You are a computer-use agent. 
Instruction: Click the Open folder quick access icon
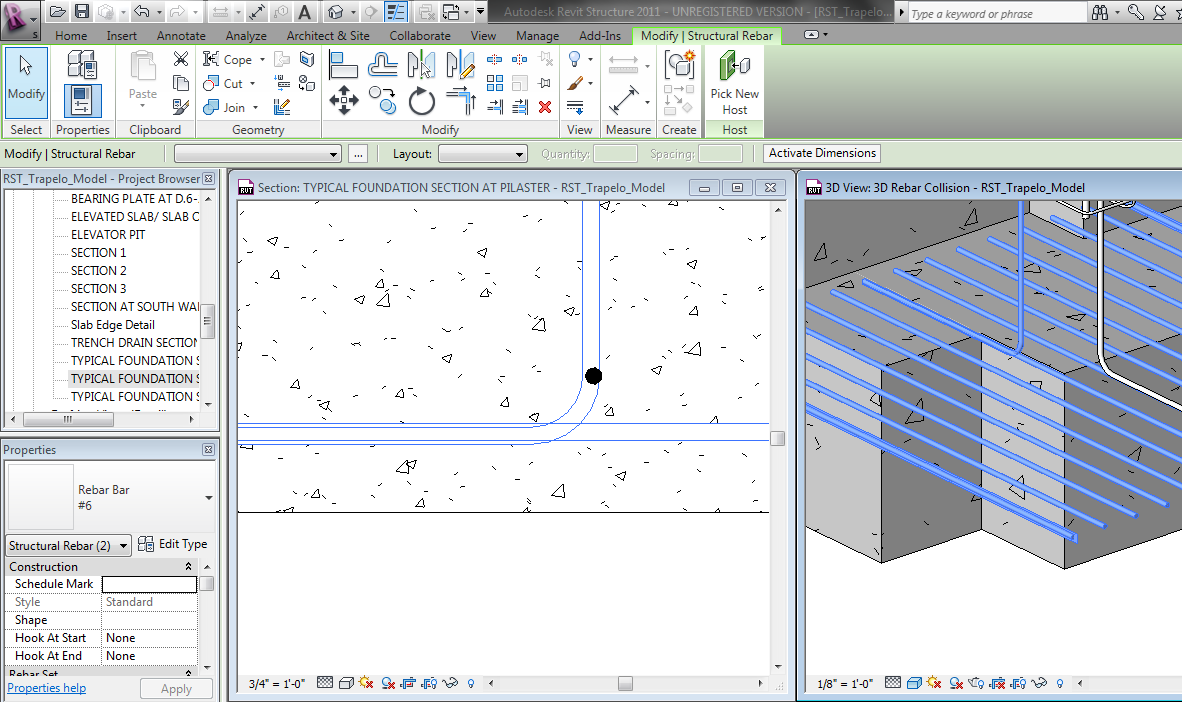pos(58,11)
